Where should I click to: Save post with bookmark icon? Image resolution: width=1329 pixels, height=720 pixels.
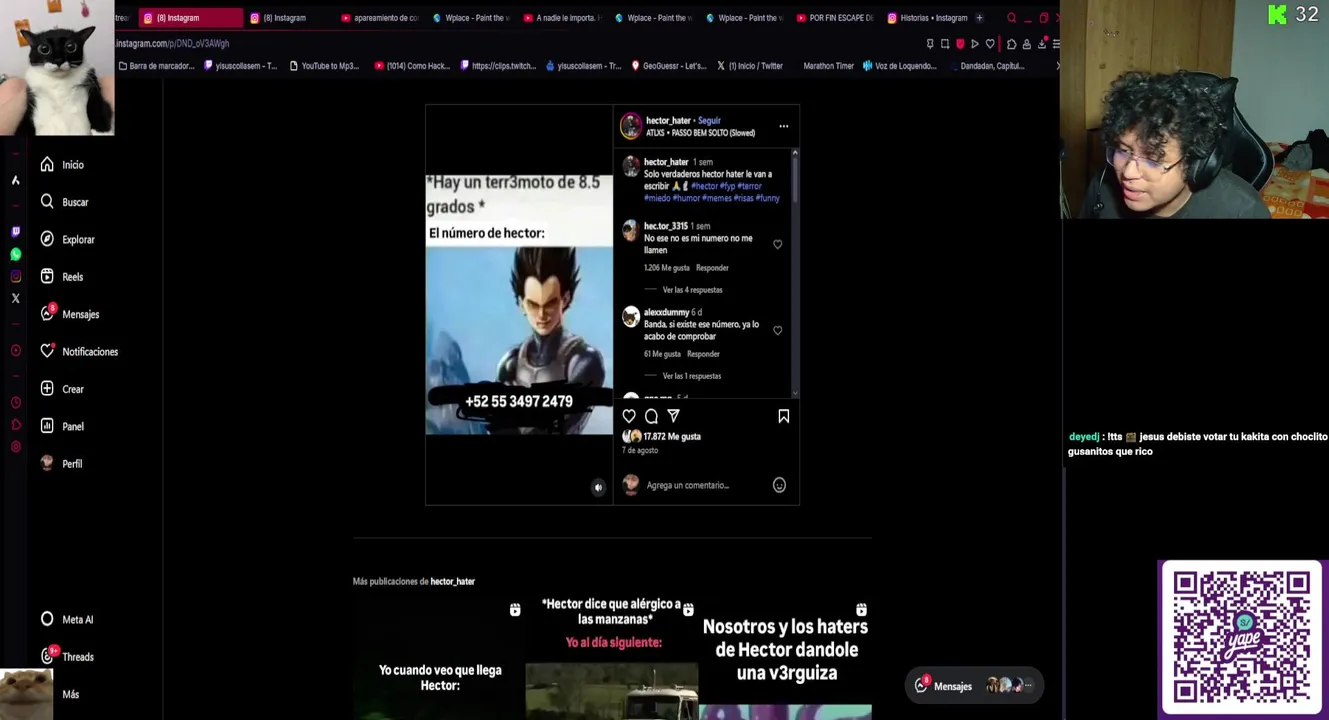(x=783, y=416)
